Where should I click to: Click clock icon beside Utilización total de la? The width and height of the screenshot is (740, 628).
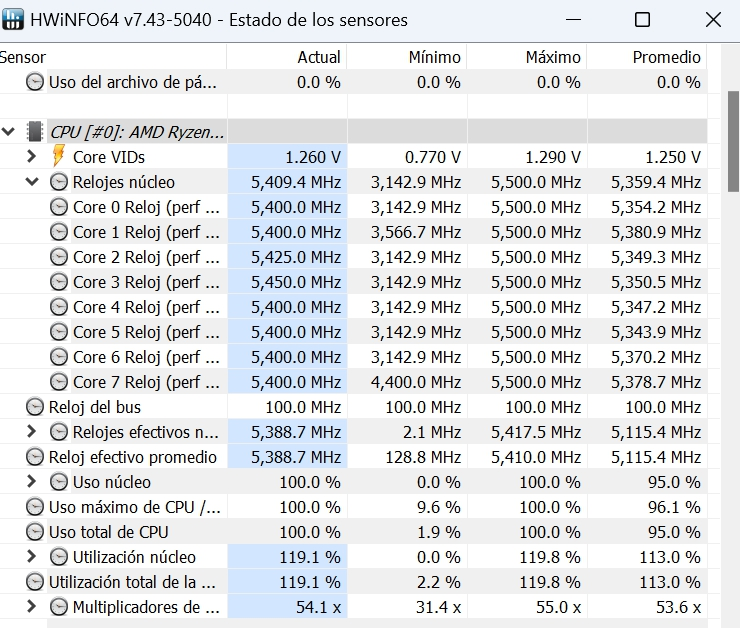[x=34, y=582]
